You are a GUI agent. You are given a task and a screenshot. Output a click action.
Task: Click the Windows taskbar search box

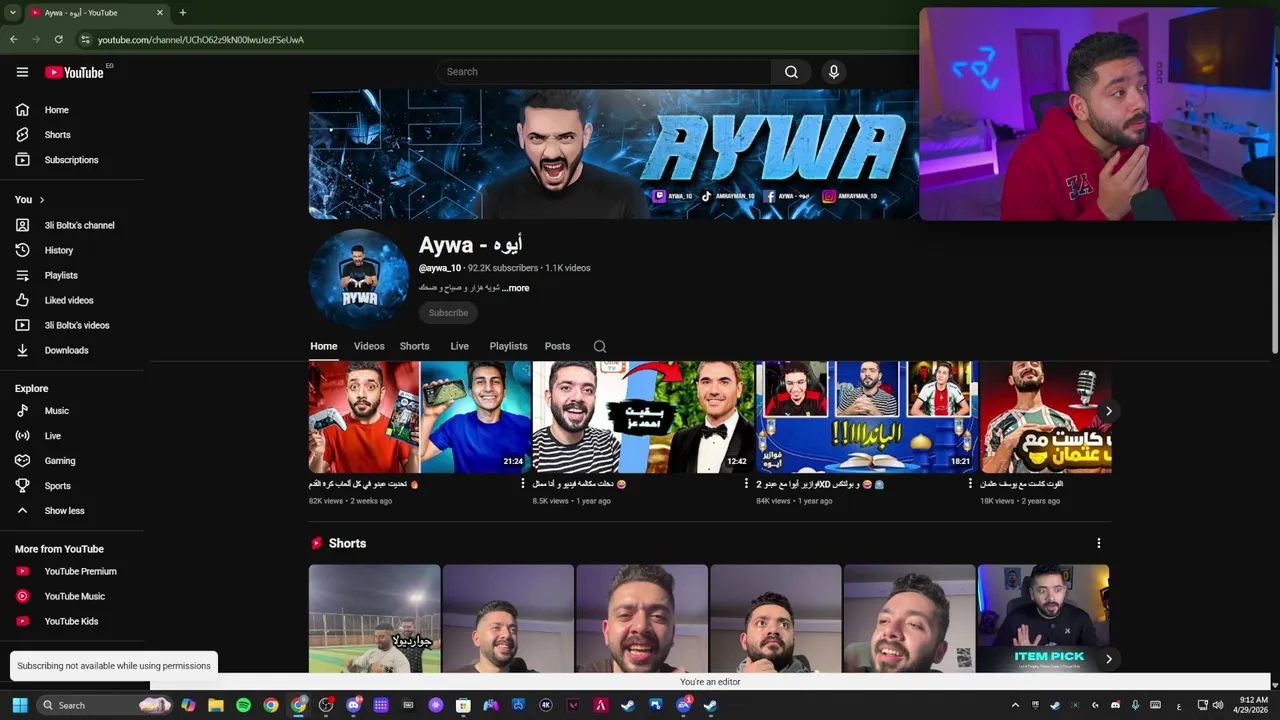click(x=103, y=705)
